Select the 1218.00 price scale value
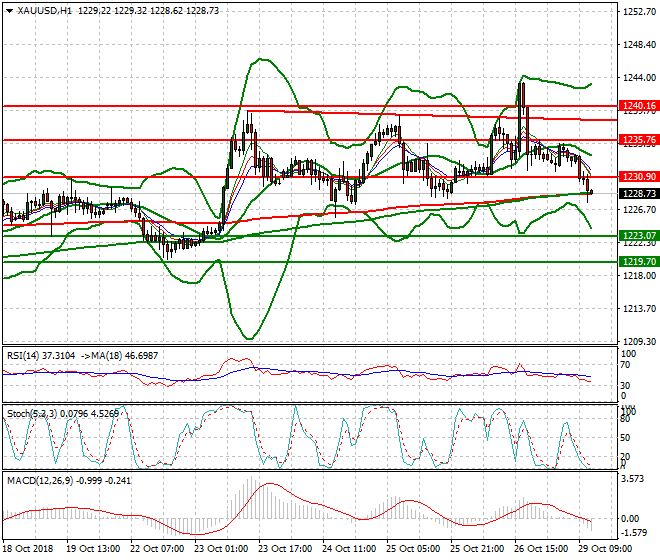Viewport: 660px width, 560px height. [x=639, y=276]
